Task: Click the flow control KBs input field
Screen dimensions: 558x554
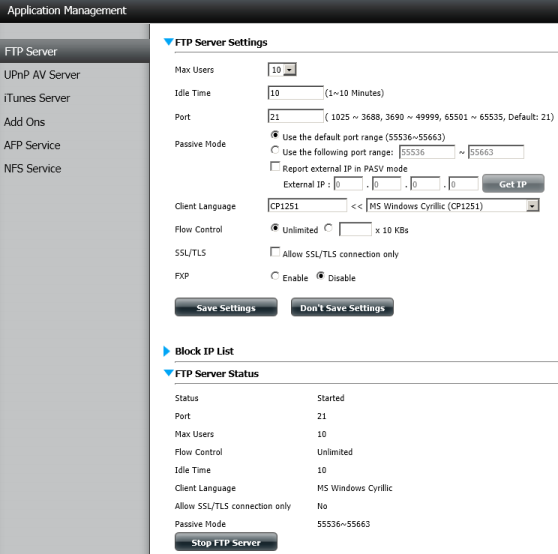Action: 356,229
